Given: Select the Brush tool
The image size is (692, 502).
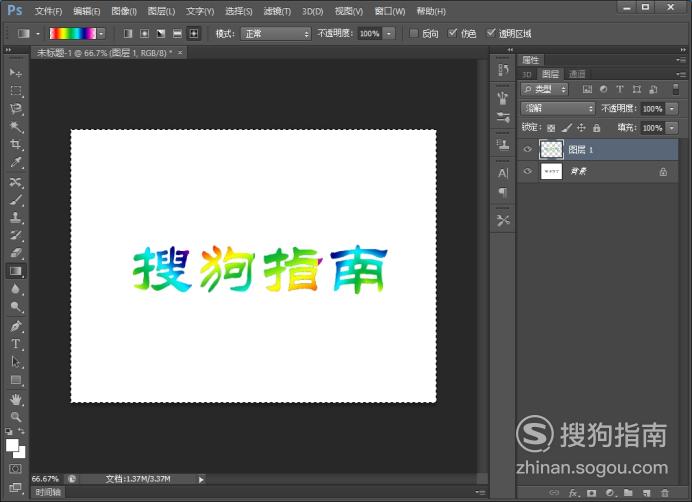Looking at the screenshot, I should point(16,200).
